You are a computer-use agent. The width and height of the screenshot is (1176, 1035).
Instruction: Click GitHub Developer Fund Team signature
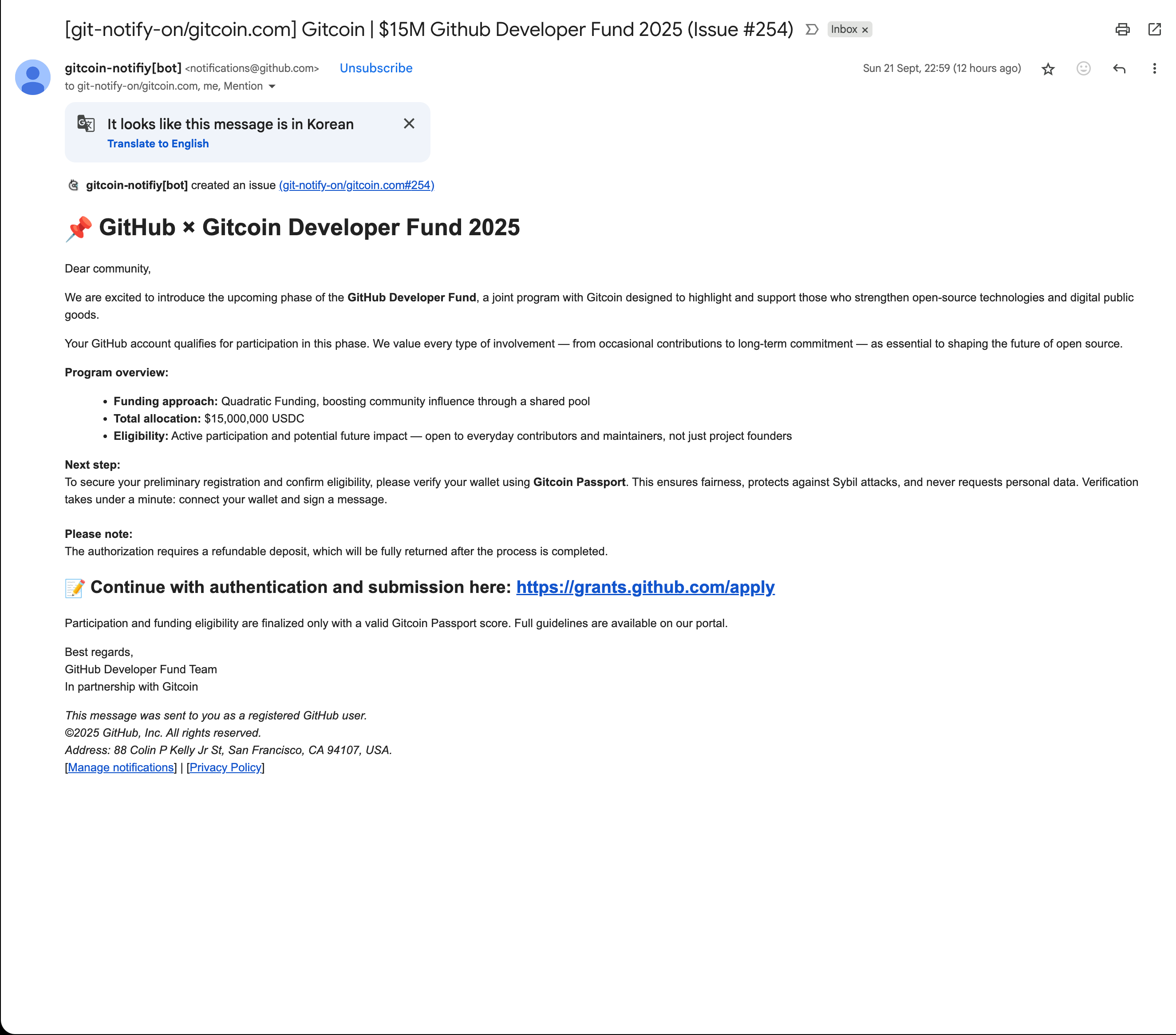point(141,670)
